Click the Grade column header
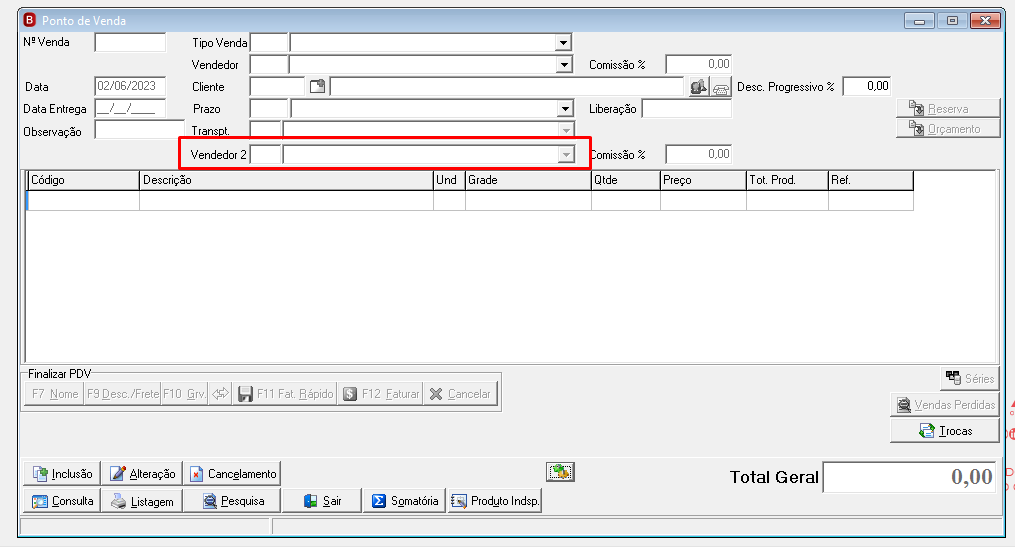Viewport: 1015px width, 547px height. click(x=528, y=181)
